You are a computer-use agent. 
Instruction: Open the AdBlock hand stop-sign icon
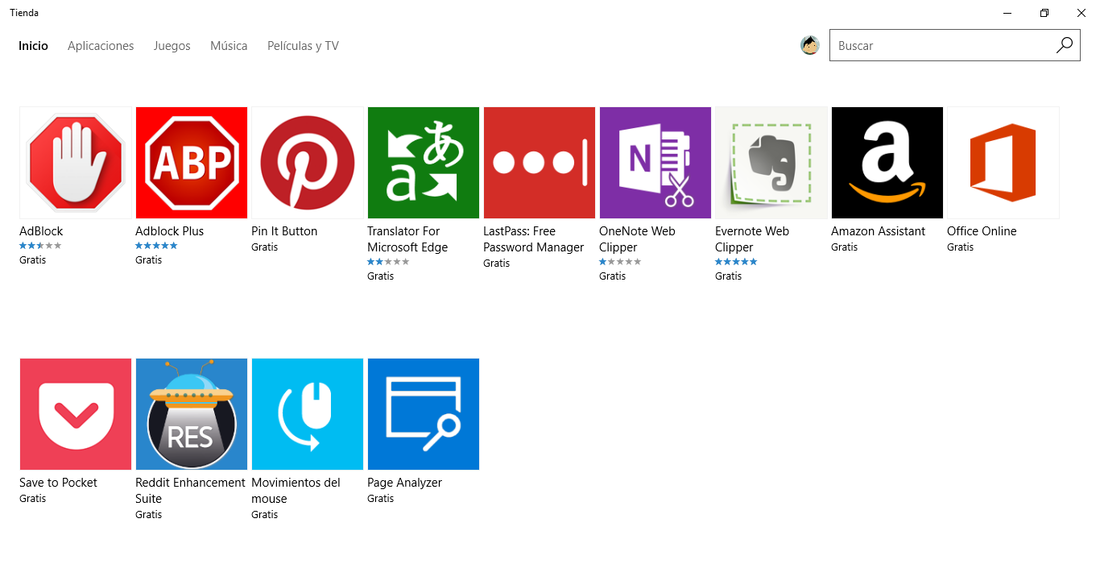76,163
